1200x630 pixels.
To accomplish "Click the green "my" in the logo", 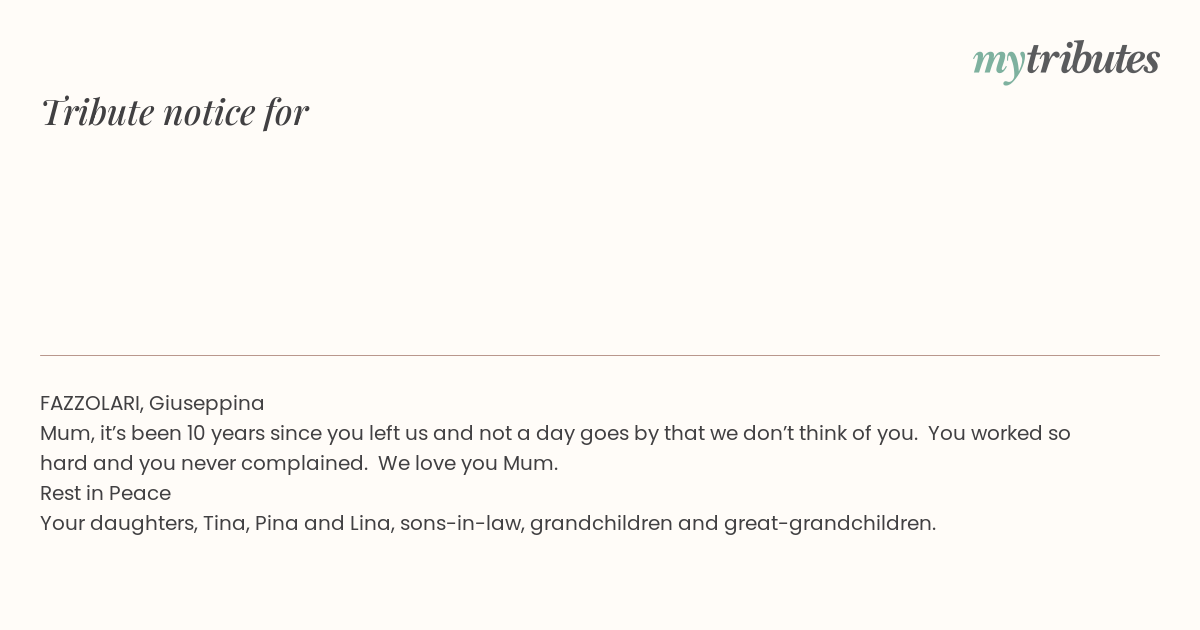I will coord(998,61).
